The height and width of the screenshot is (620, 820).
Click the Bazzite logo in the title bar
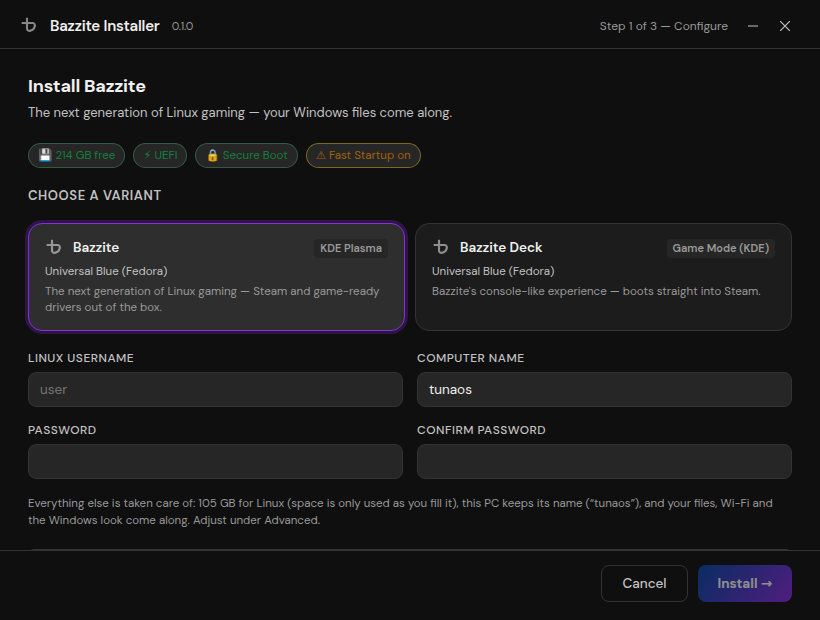click(x=29, y=25)
